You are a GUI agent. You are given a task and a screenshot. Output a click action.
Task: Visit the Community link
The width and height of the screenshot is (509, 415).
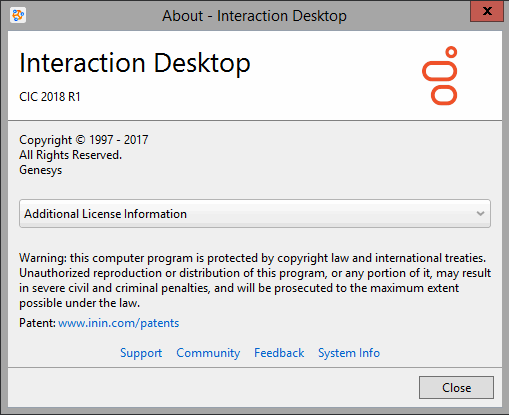(208, 353)
